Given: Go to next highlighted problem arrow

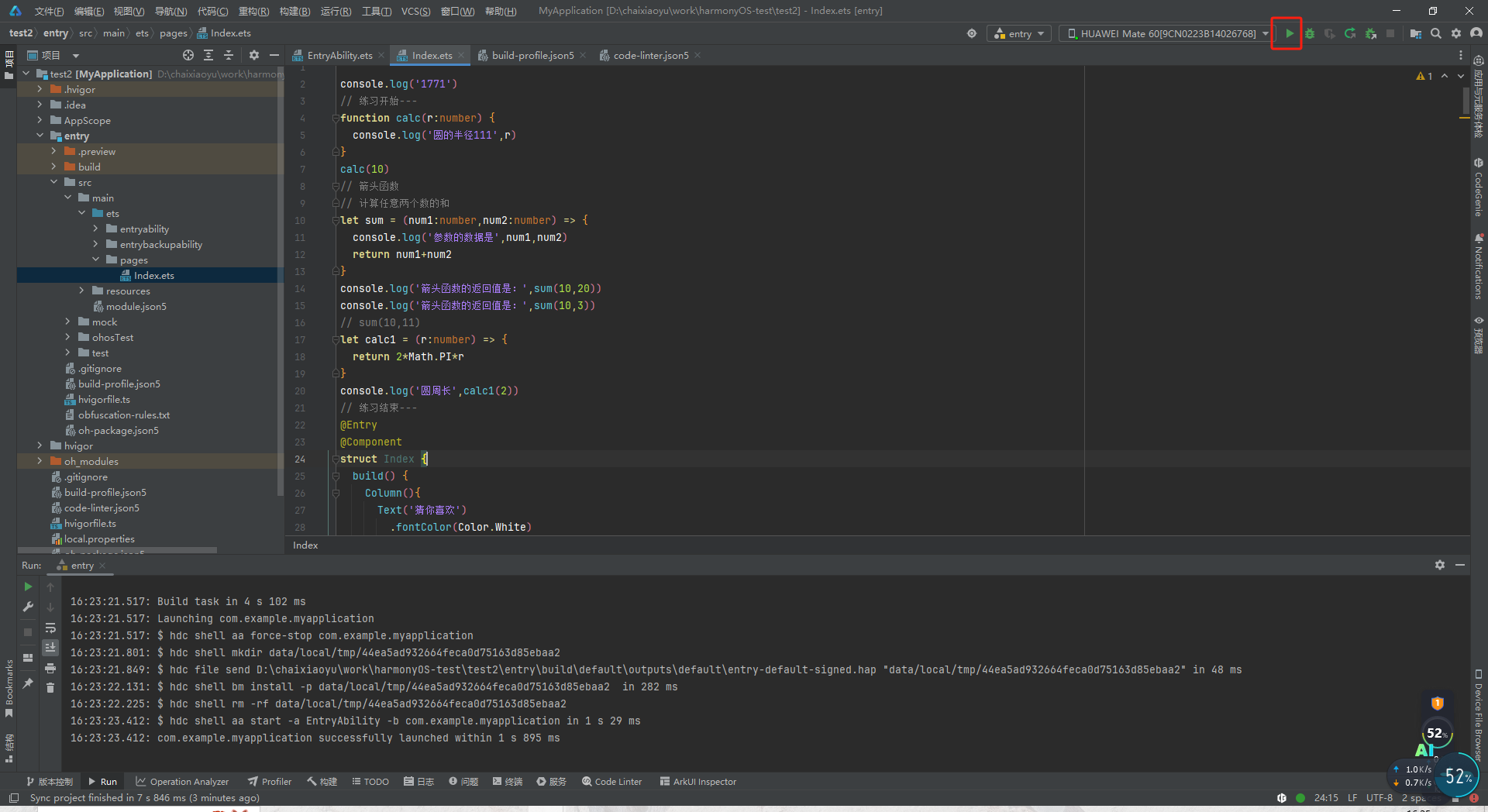Looking at the screenshot, I should tap(1461, 76).
